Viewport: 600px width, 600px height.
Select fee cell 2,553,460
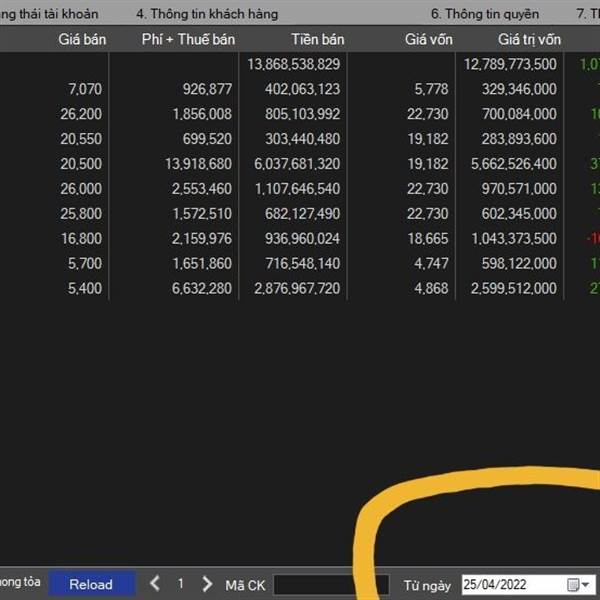(202, 189)
